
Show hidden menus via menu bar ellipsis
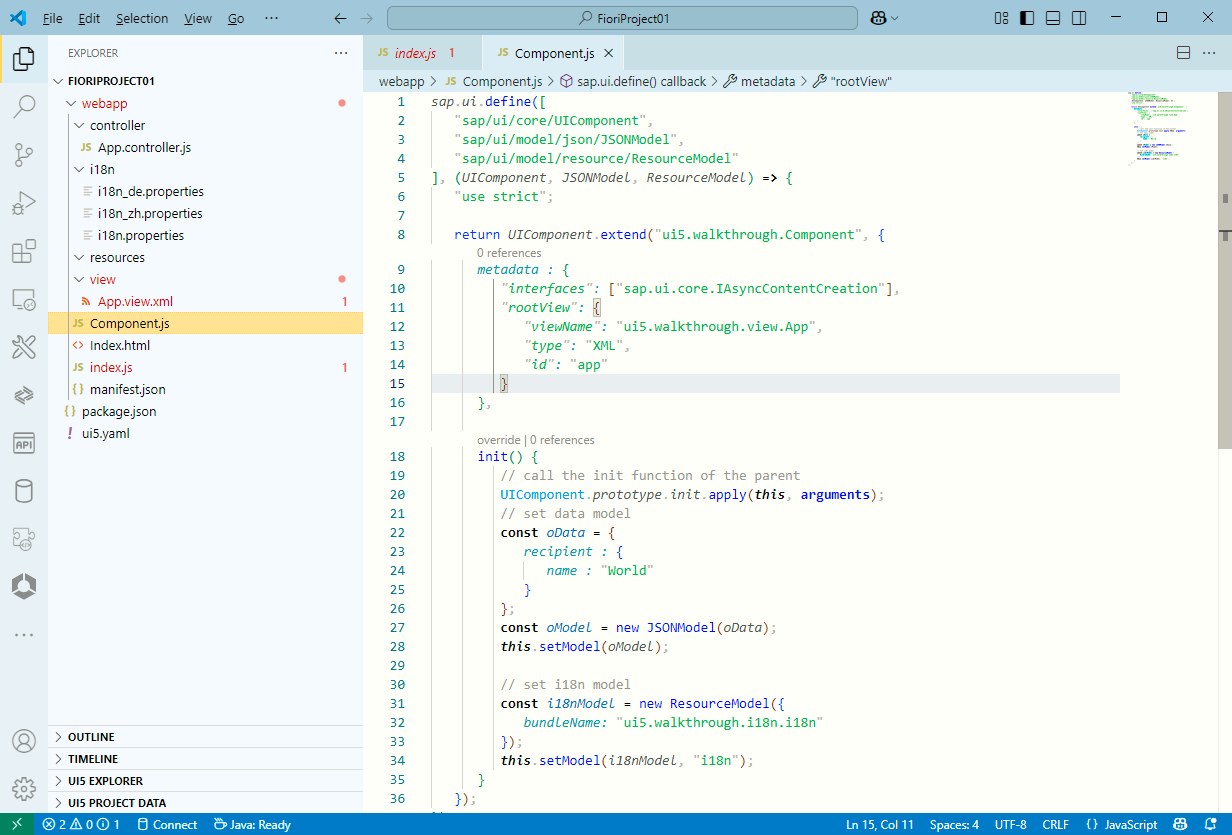click(x=272, y=18)
